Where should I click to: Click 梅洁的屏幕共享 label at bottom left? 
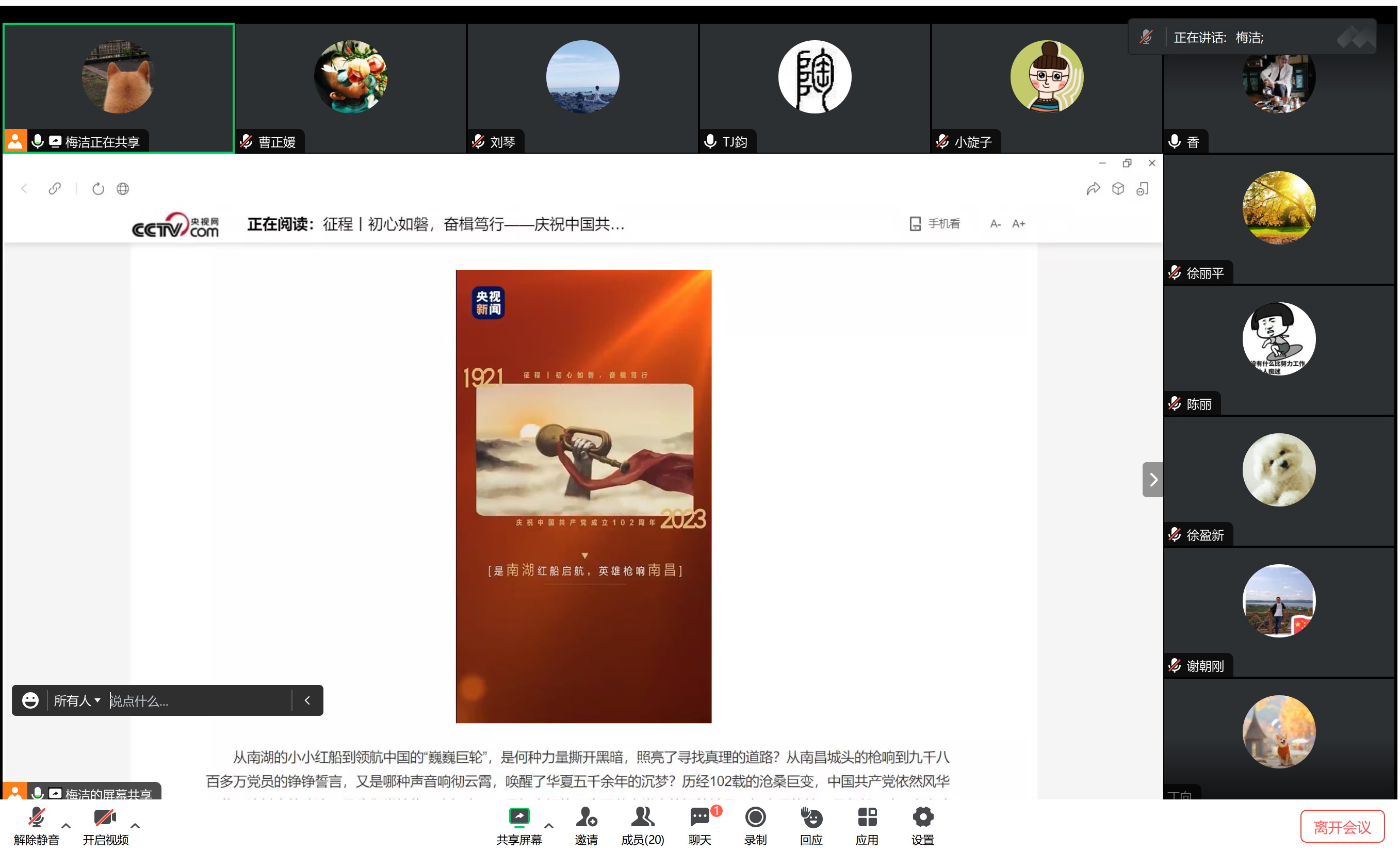click(x=108, y=794)
